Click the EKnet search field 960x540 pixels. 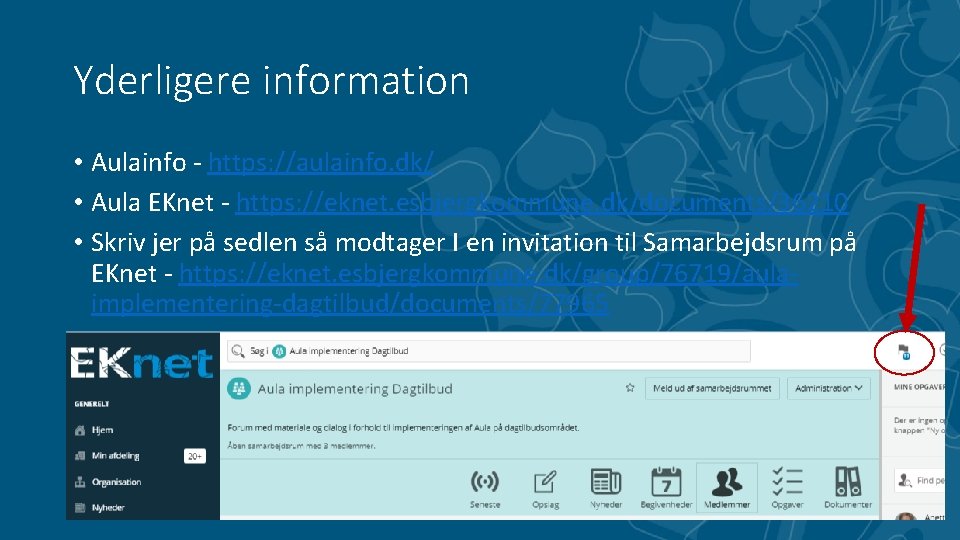pyautogui.click(x=489, y=351)
